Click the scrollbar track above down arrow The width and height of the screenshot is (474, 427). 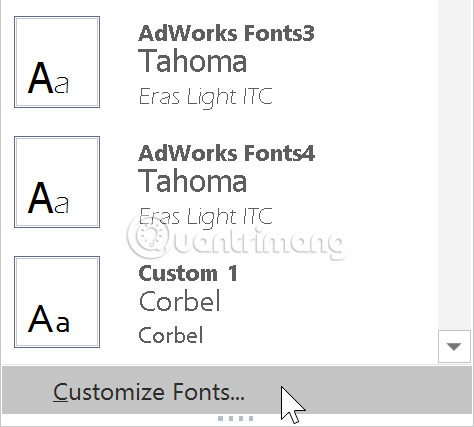(454, 165)
